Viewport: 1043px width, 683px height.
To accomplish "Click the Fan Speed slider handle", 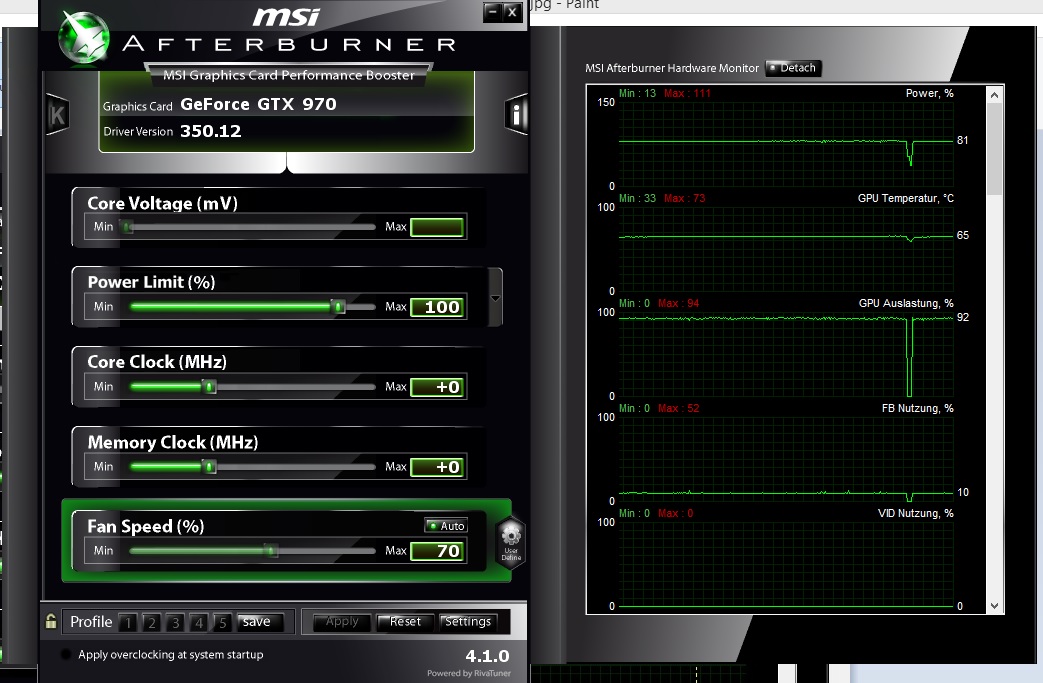I will [271, 551].
